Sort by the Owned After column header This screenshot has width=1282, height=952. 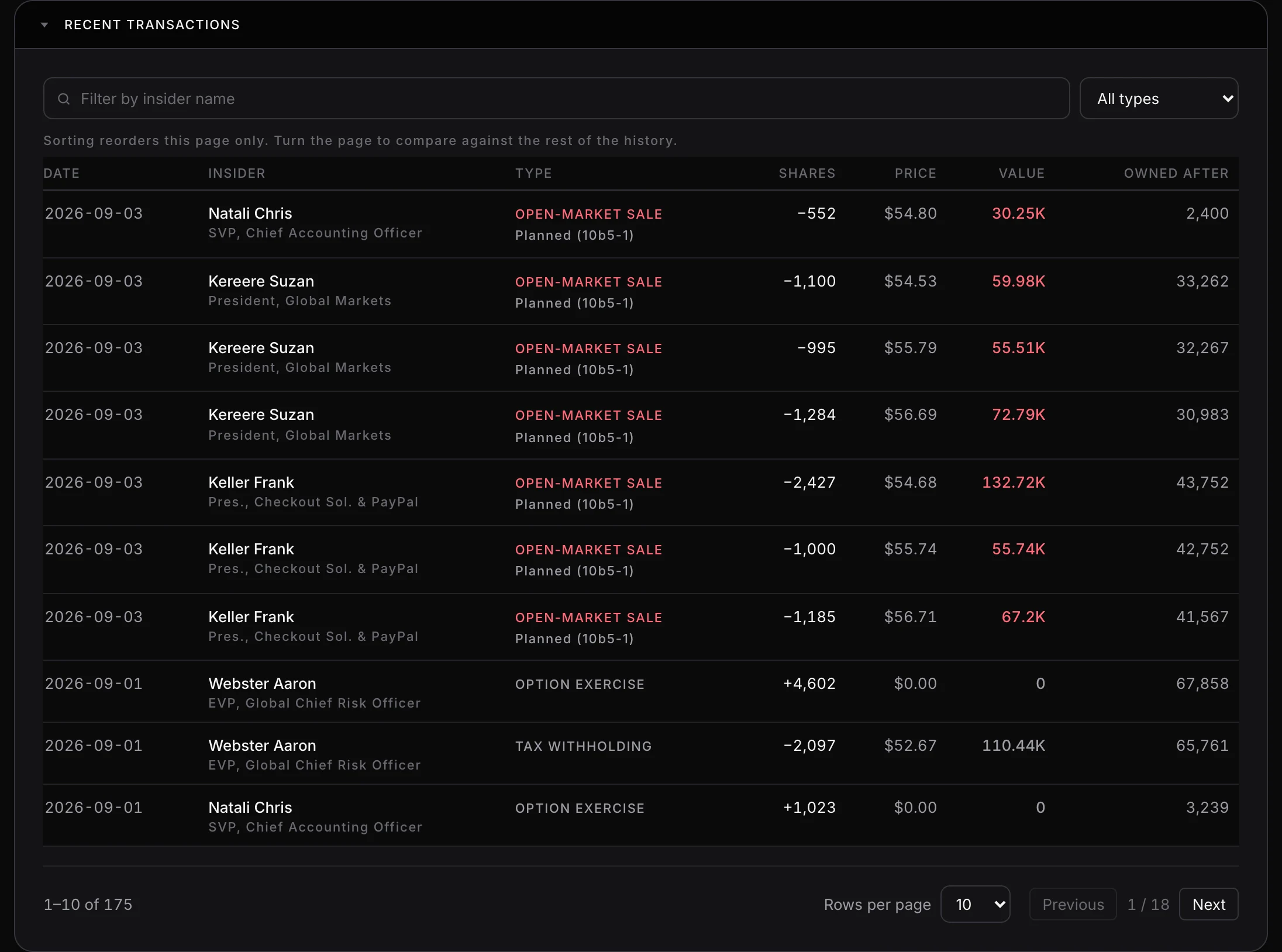point(1176,174)
